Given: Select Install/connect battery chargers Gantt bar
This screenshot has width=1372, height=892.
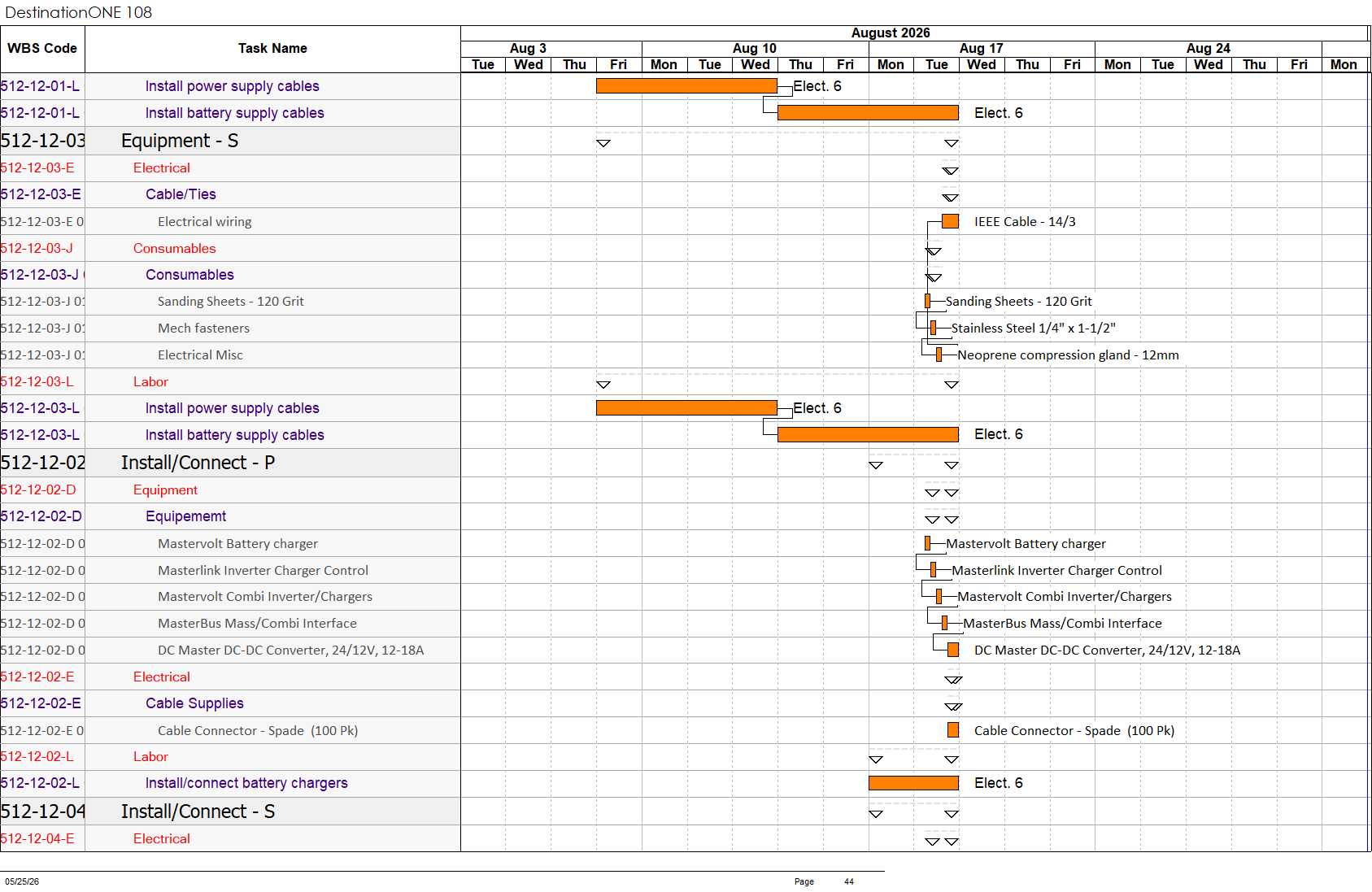Looking at the screenshot, I should (913, 783).
